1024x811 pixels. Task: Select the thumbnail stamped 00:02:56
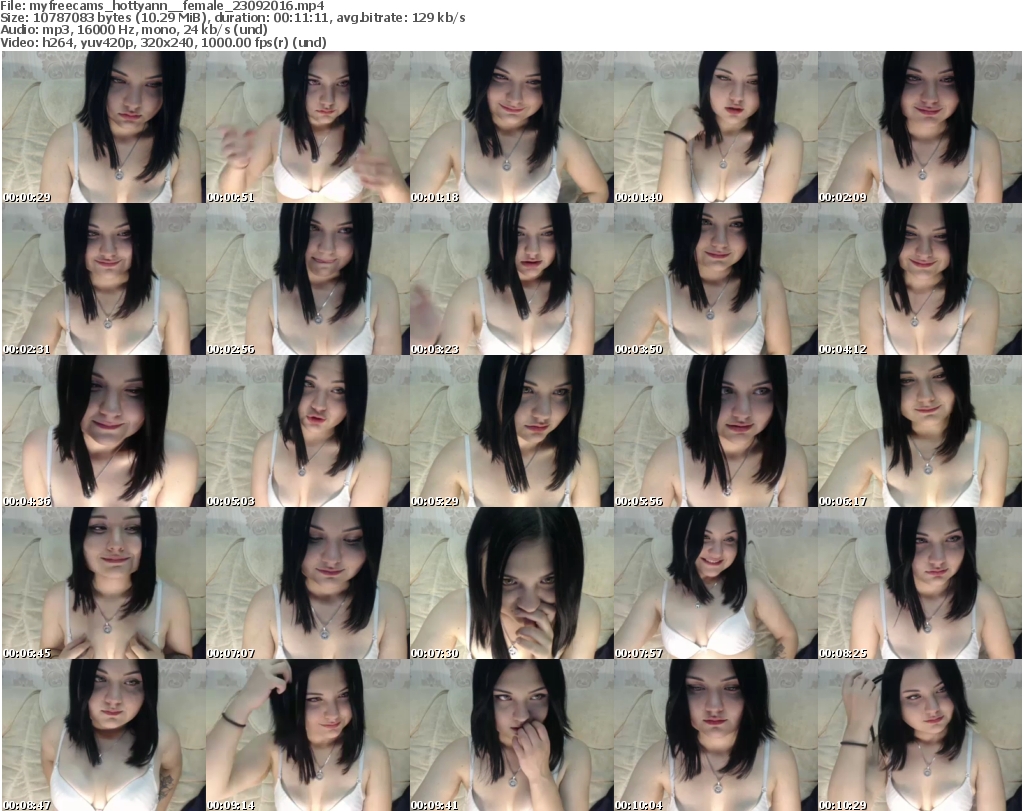(308, 279)
